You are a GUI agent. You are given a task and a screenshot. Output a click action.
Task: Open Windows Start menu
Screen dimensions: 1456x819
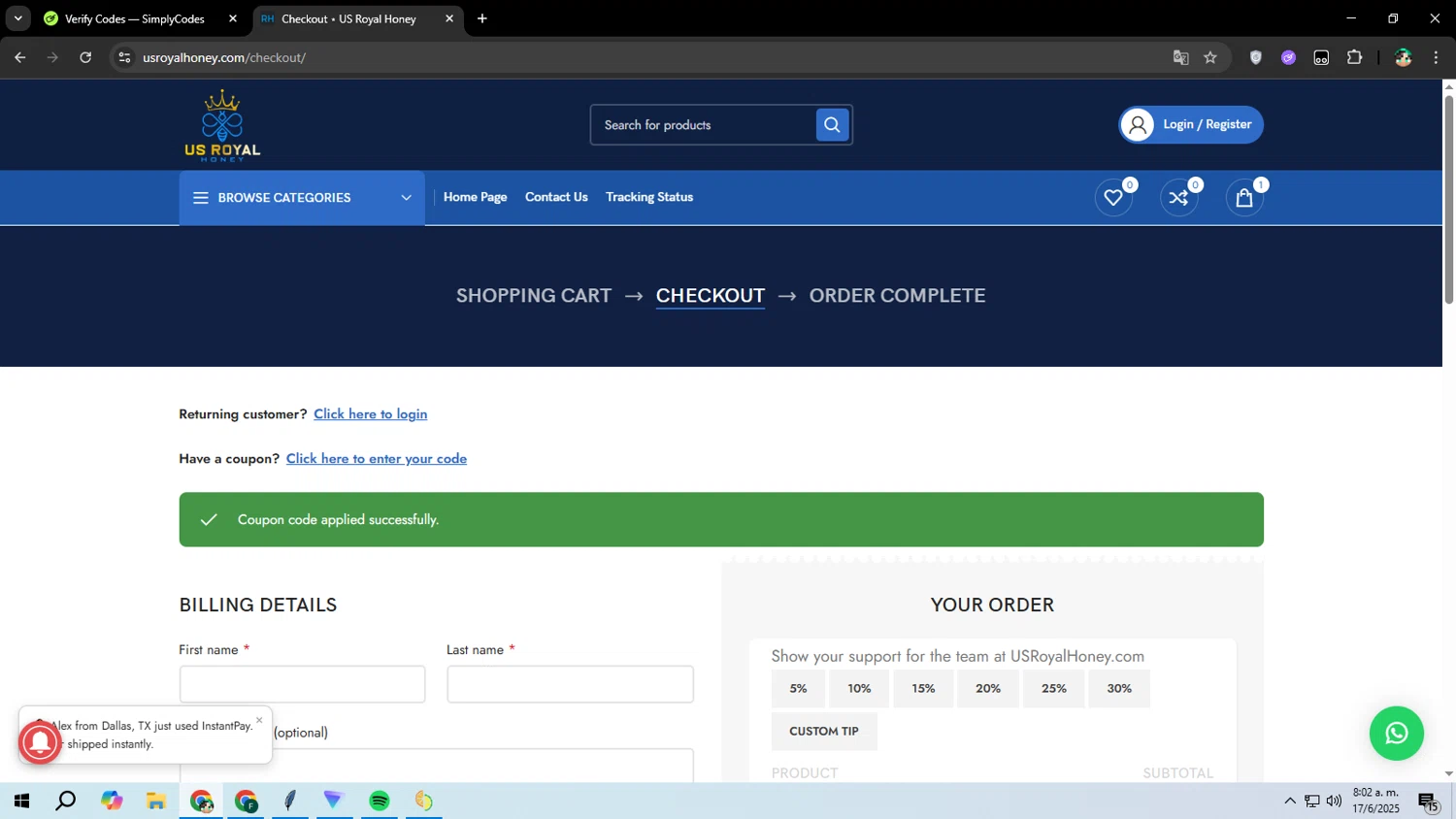click(21, 801)
